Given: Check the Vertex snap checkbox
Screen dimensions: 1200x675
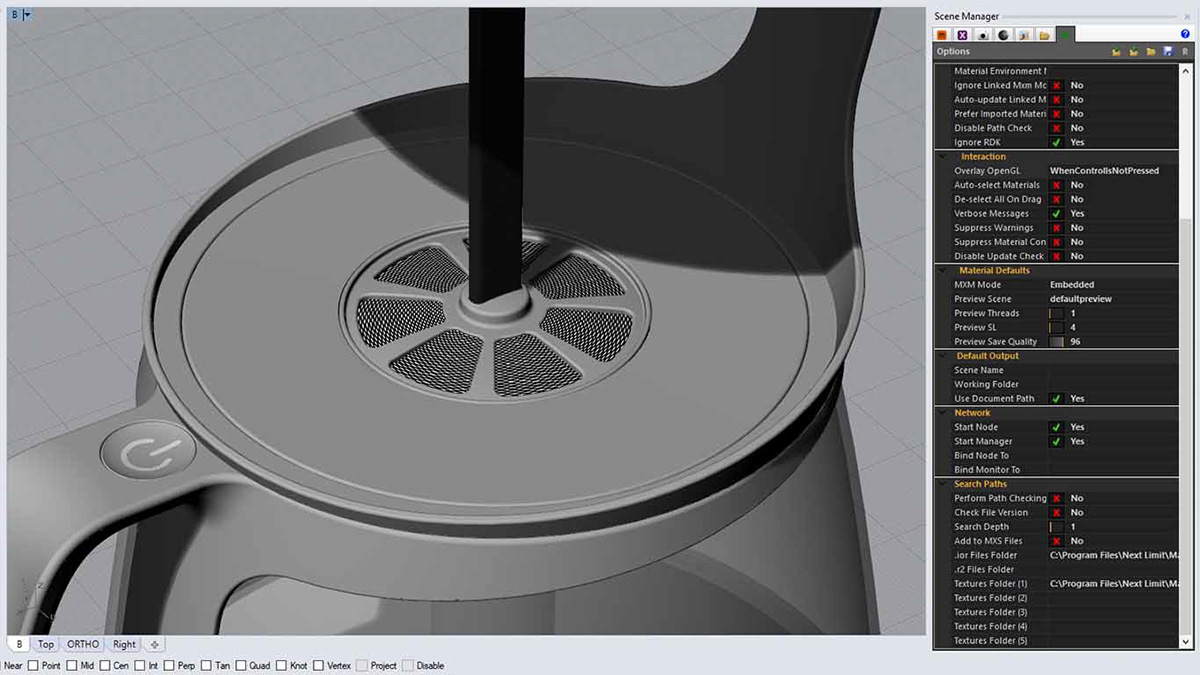Looking at the screenshot, I should 318,665.
